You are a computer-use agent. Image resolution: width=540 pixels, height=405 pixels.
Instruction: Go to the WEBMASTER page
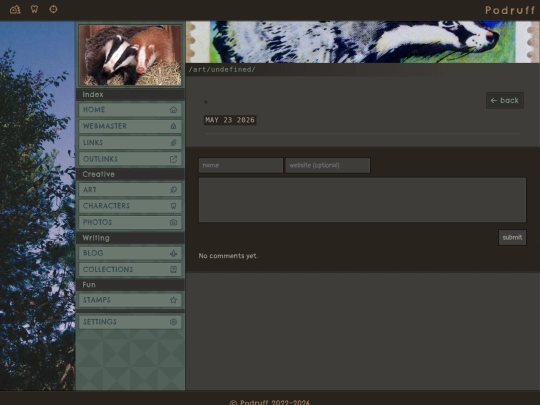click(130, 126)
